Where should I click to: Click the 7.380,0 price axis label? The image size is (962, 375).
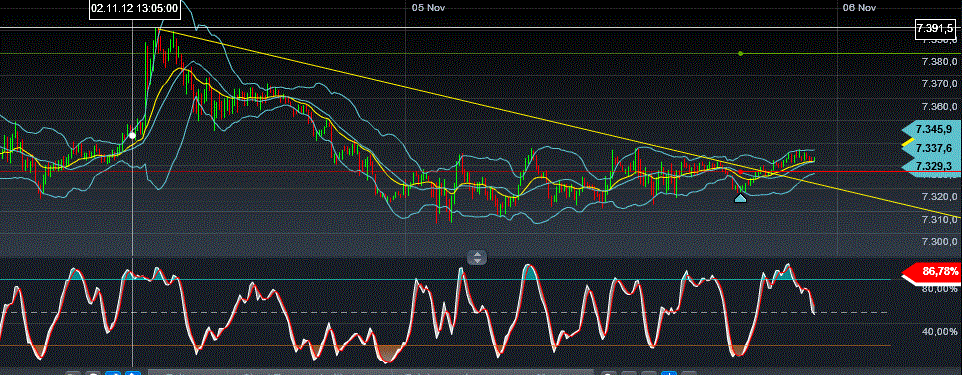(940, 62)
